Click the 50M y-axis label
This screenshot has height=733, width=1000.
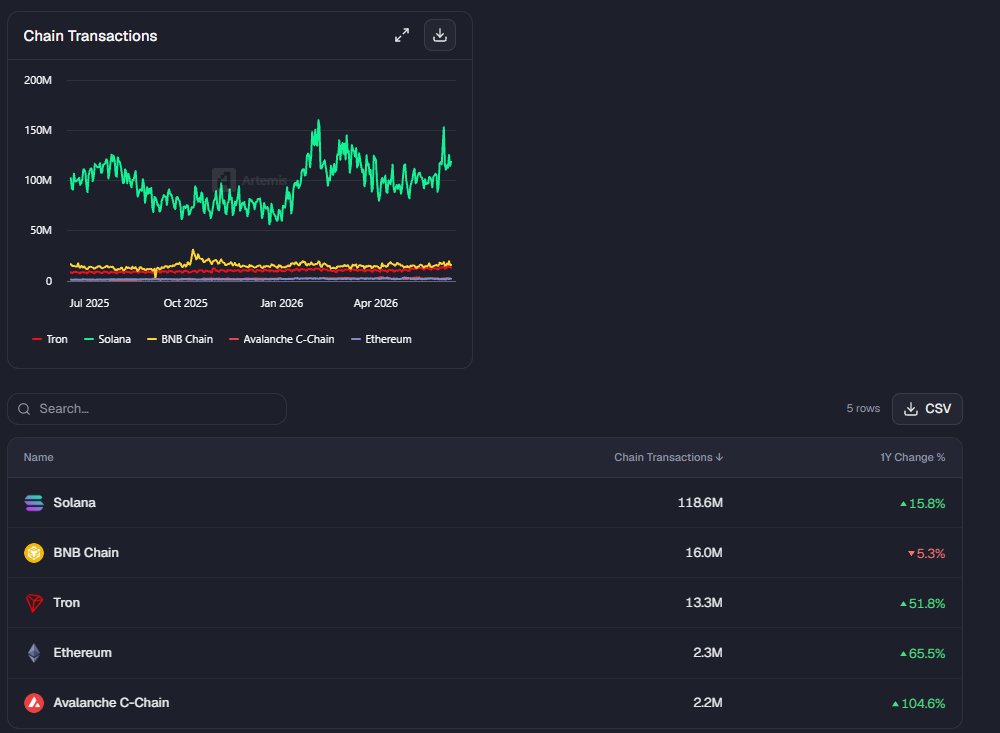41,230
